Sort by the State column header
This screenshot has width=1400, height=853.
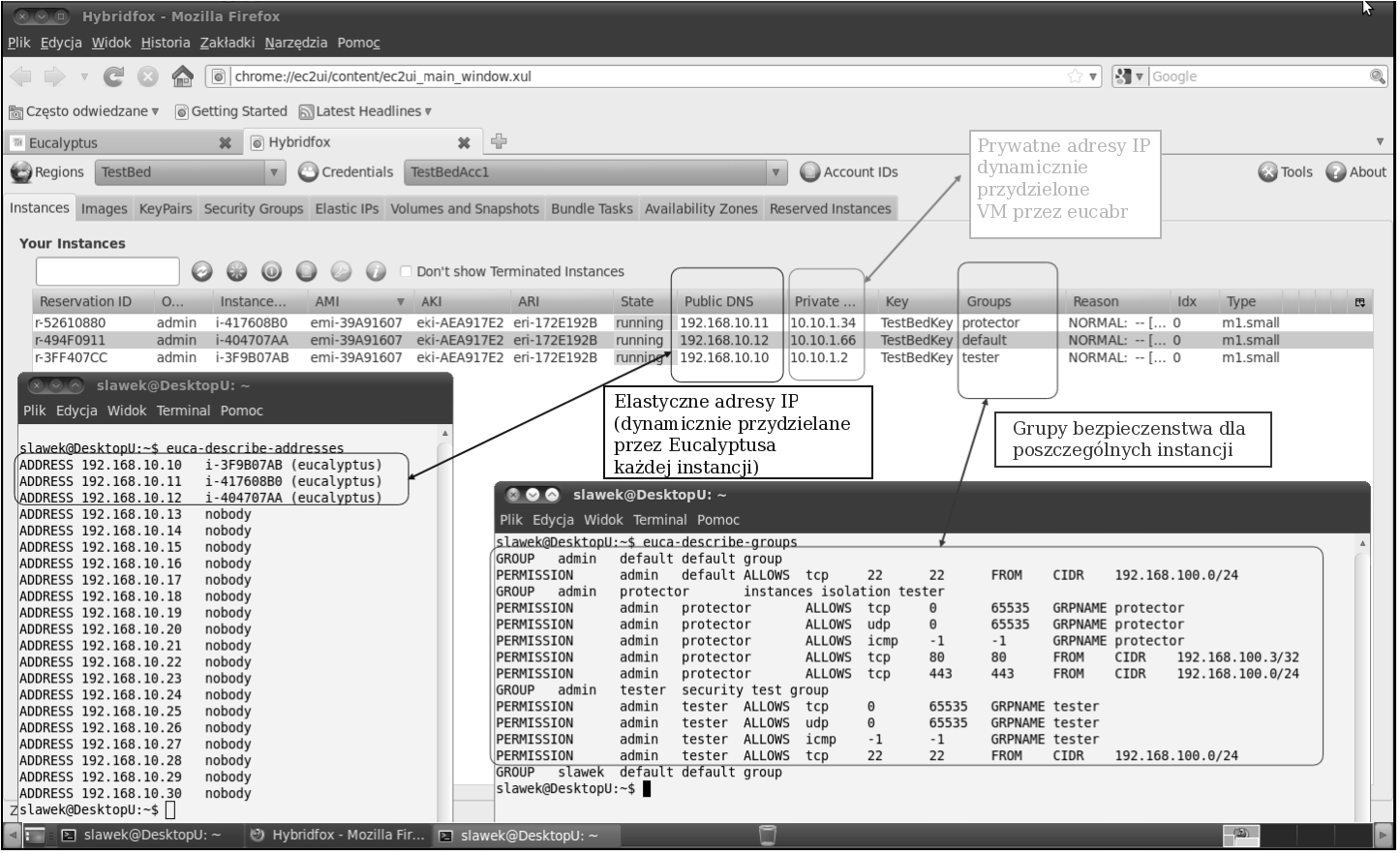(642, 302)
